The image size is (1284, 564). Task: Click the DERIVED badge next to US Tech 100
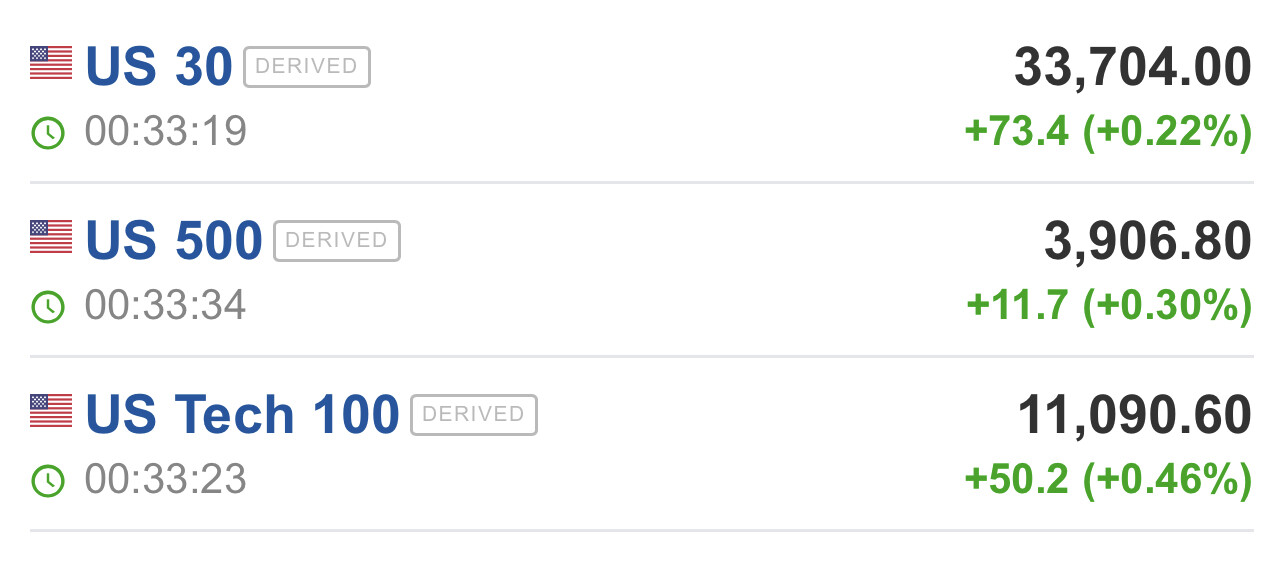(474, 415)
